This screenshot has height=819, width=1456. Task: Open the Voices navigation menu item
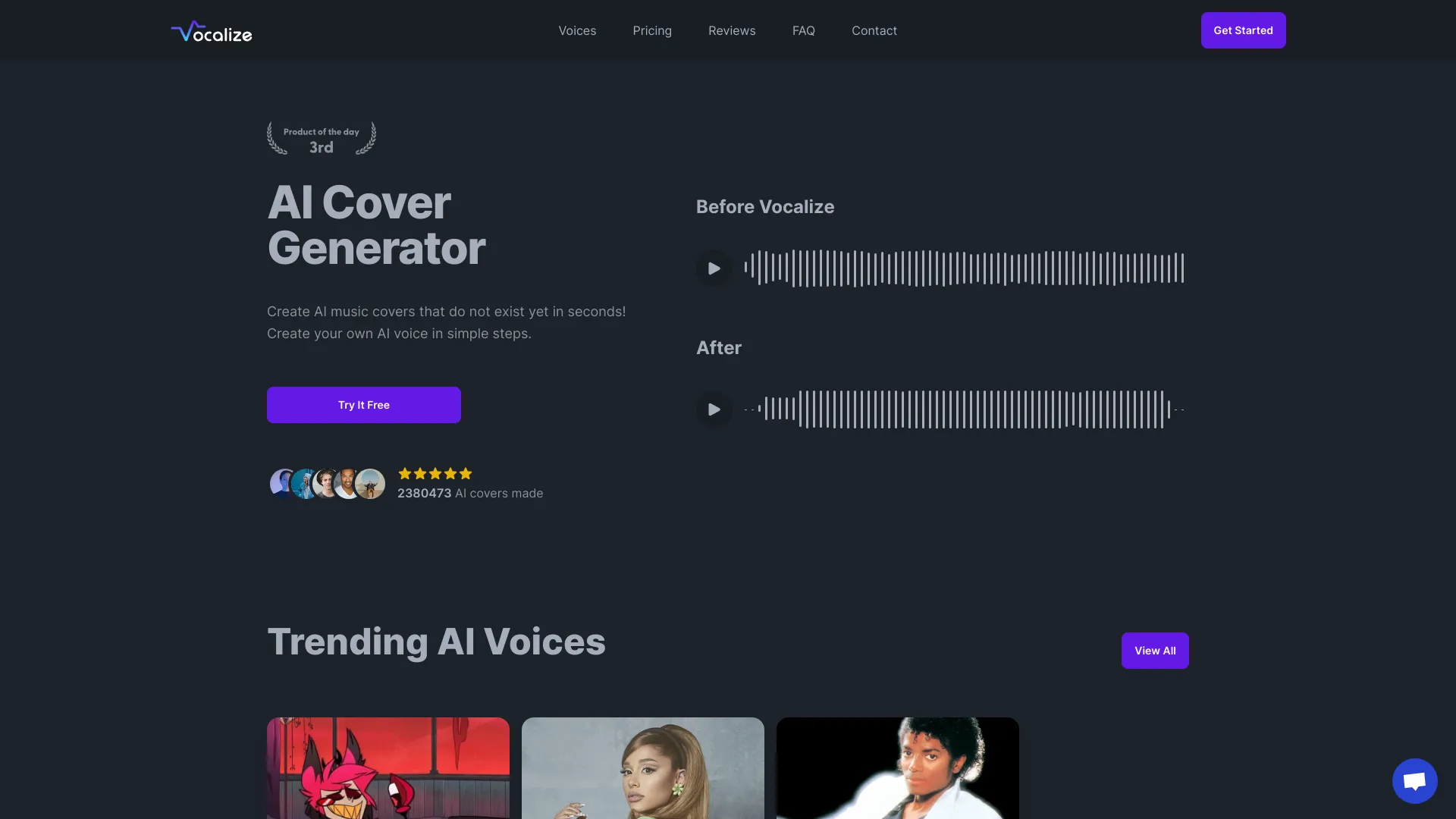pos(577,30)
